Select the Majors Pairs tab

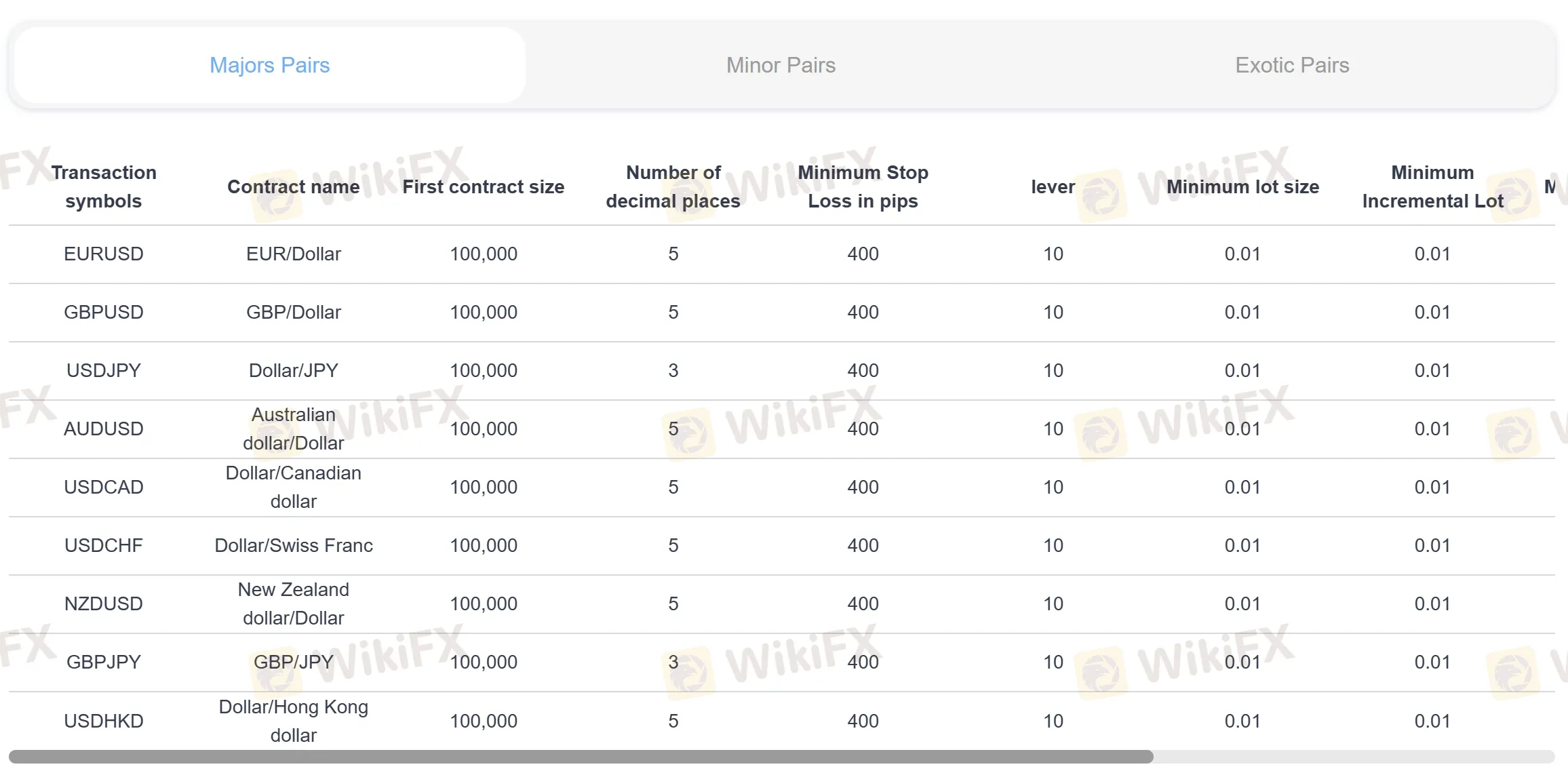coord(269,64)
